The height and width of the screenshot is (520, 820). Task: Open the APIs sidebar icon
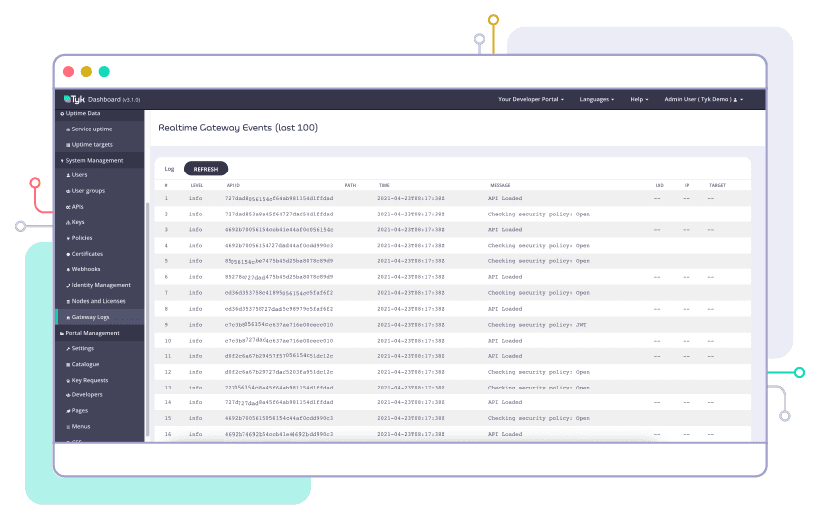tap(68, 207)
